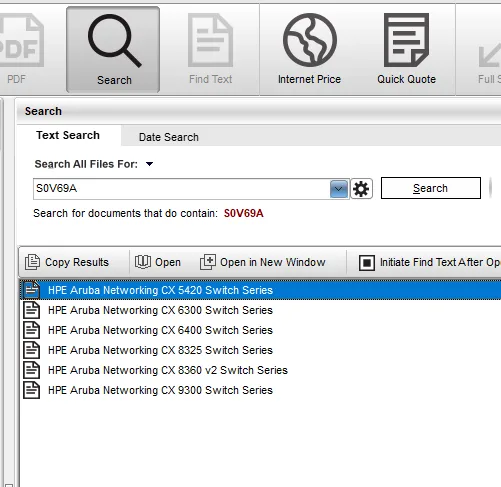Select CX 5420 Switch Series result

click(261, 290)
